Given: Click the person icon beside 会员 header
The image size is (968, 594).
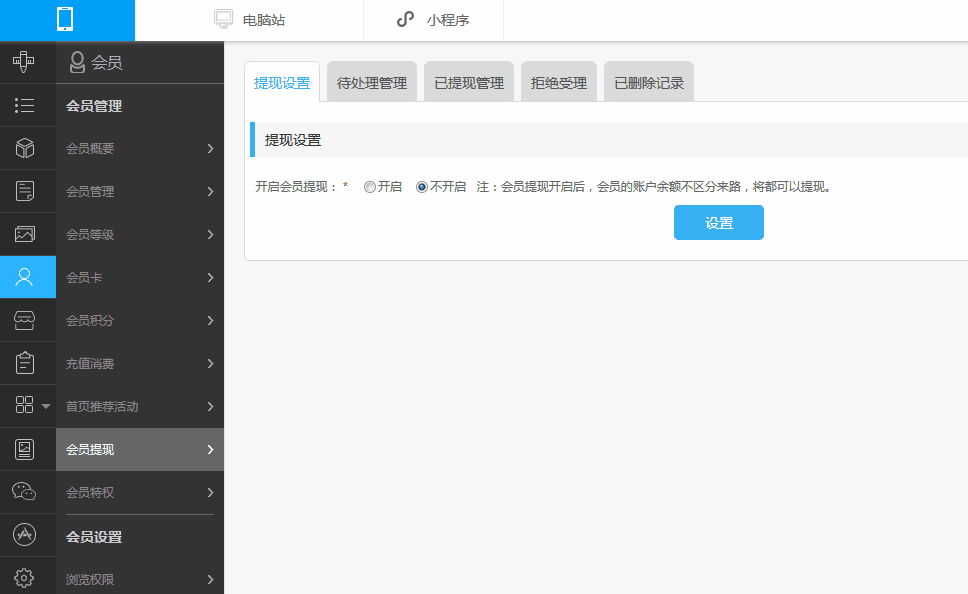Looking at the screenshot, I should (x=77, y=62).
